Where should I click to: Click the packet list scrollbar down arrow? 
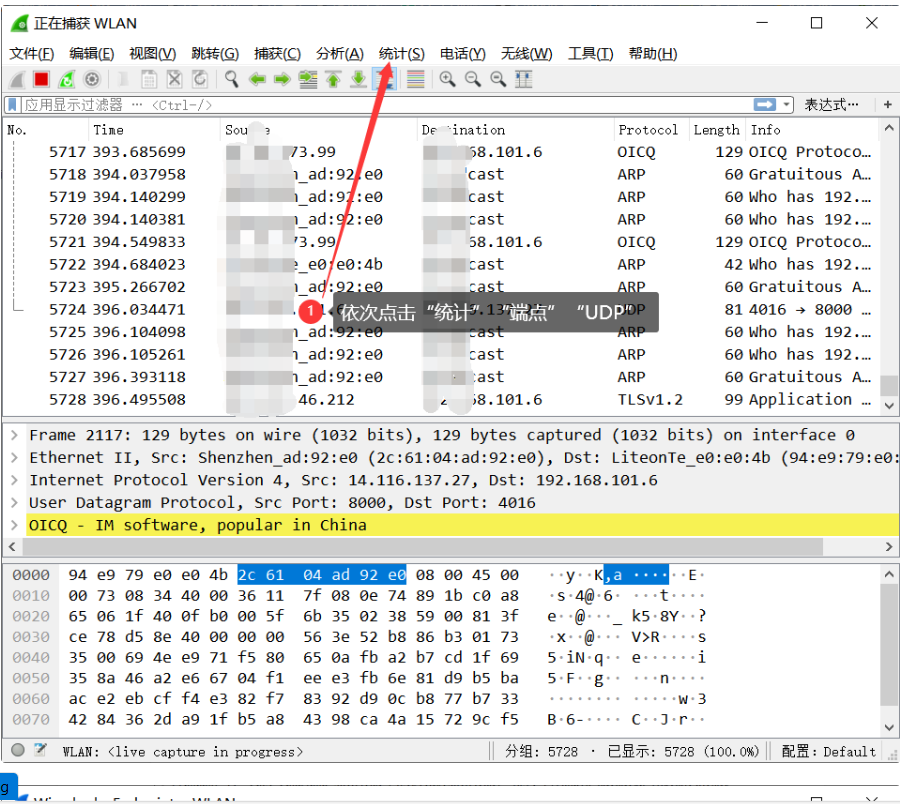click(x=889, y=406)
